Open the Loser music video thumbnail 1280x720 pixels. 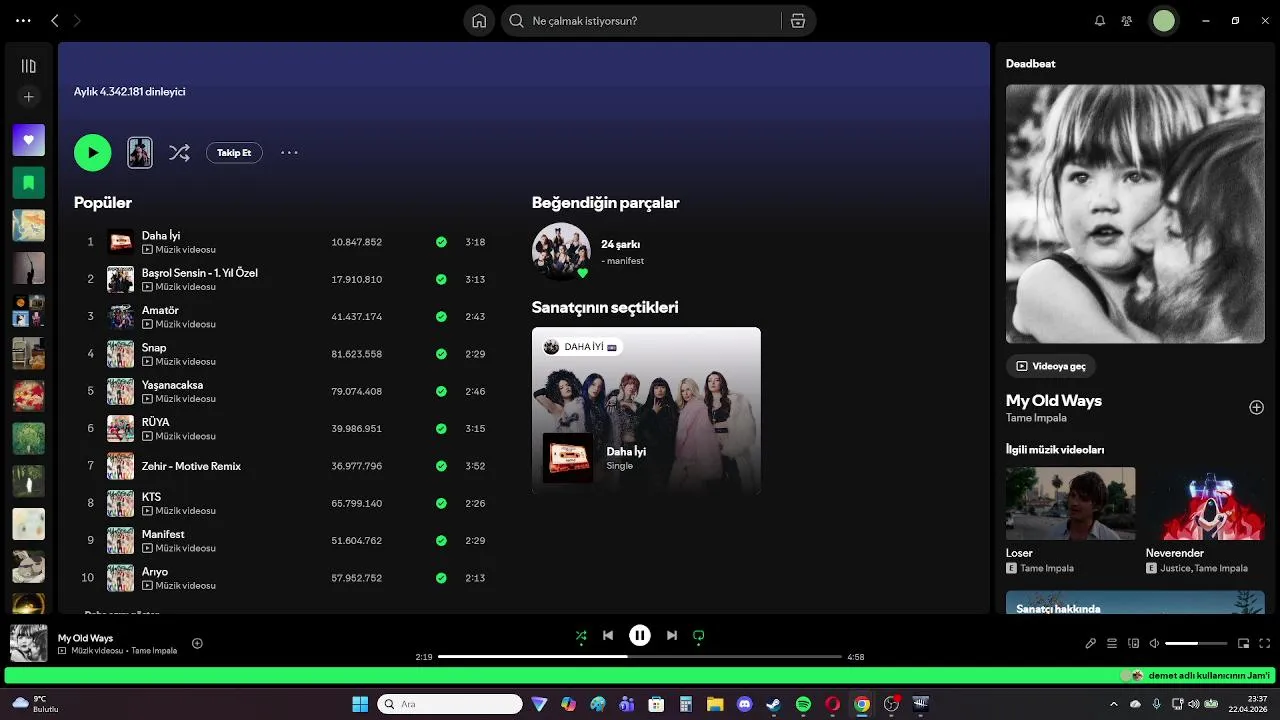pyautogui.click(x=1070, y=503)
